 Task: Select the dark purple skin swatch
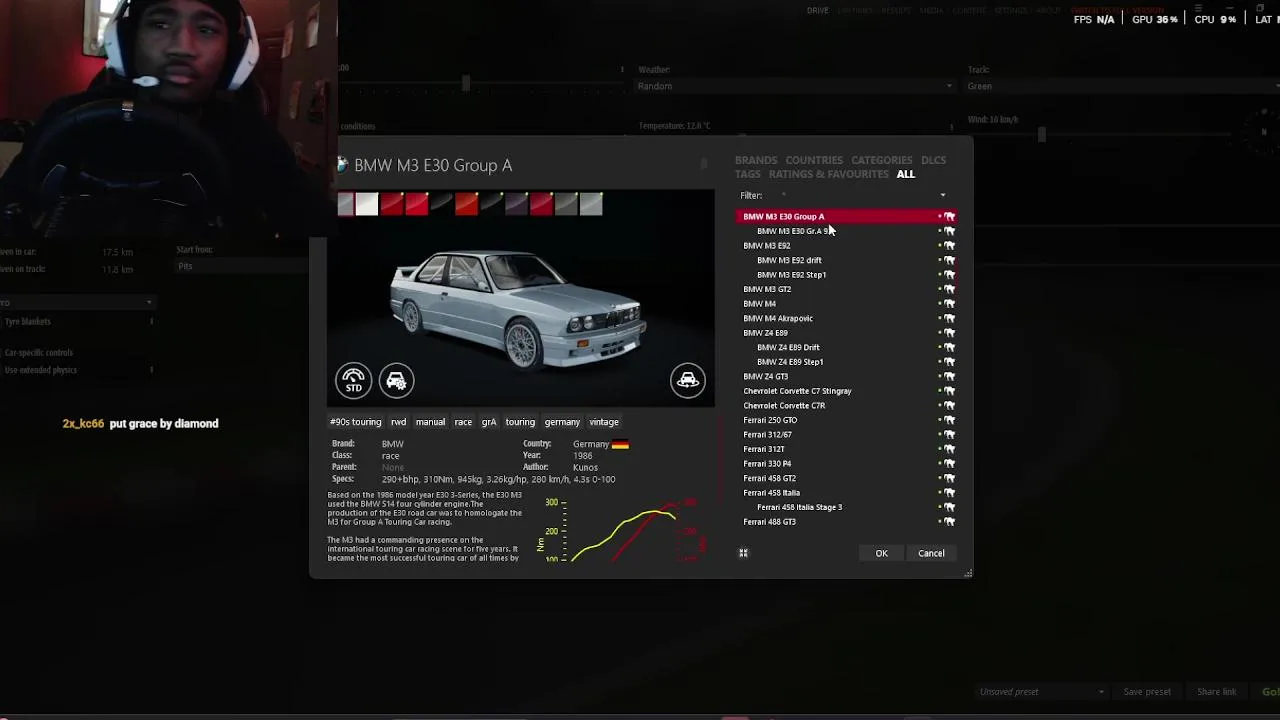point(516,204)
